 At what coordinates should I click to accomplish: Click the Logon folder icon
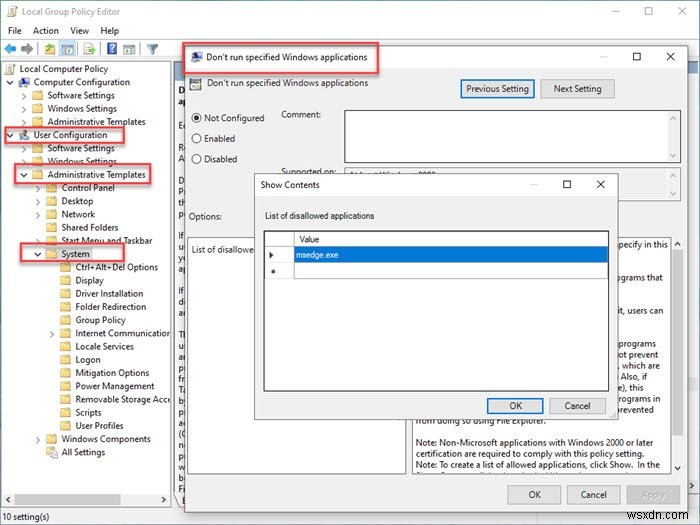point(66,360)
